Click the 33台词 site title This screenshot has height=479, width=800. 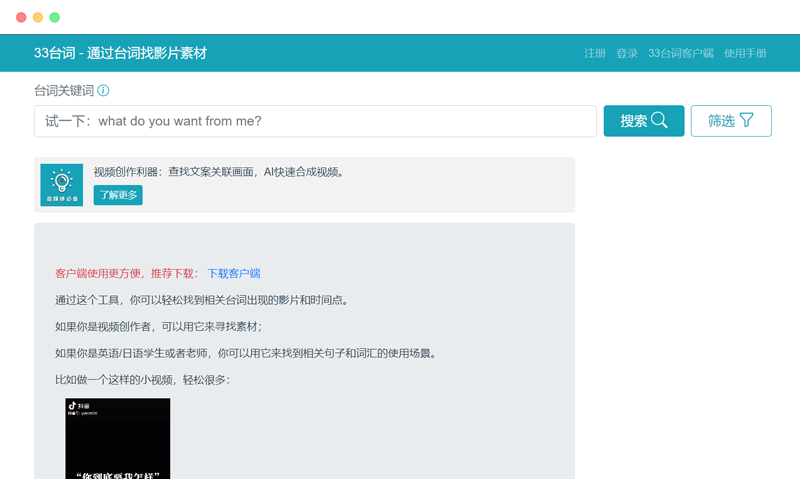[x=120, y=53]
